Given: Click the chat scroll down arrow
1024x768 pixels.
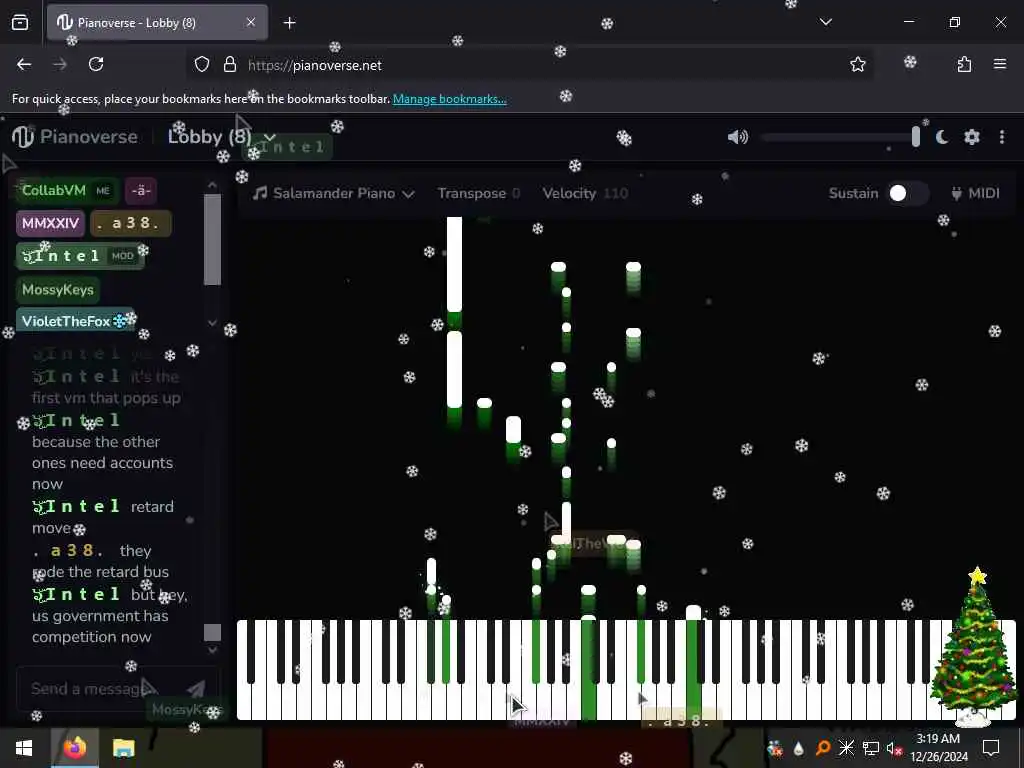Looking at the screenshot, I should 212,650.
